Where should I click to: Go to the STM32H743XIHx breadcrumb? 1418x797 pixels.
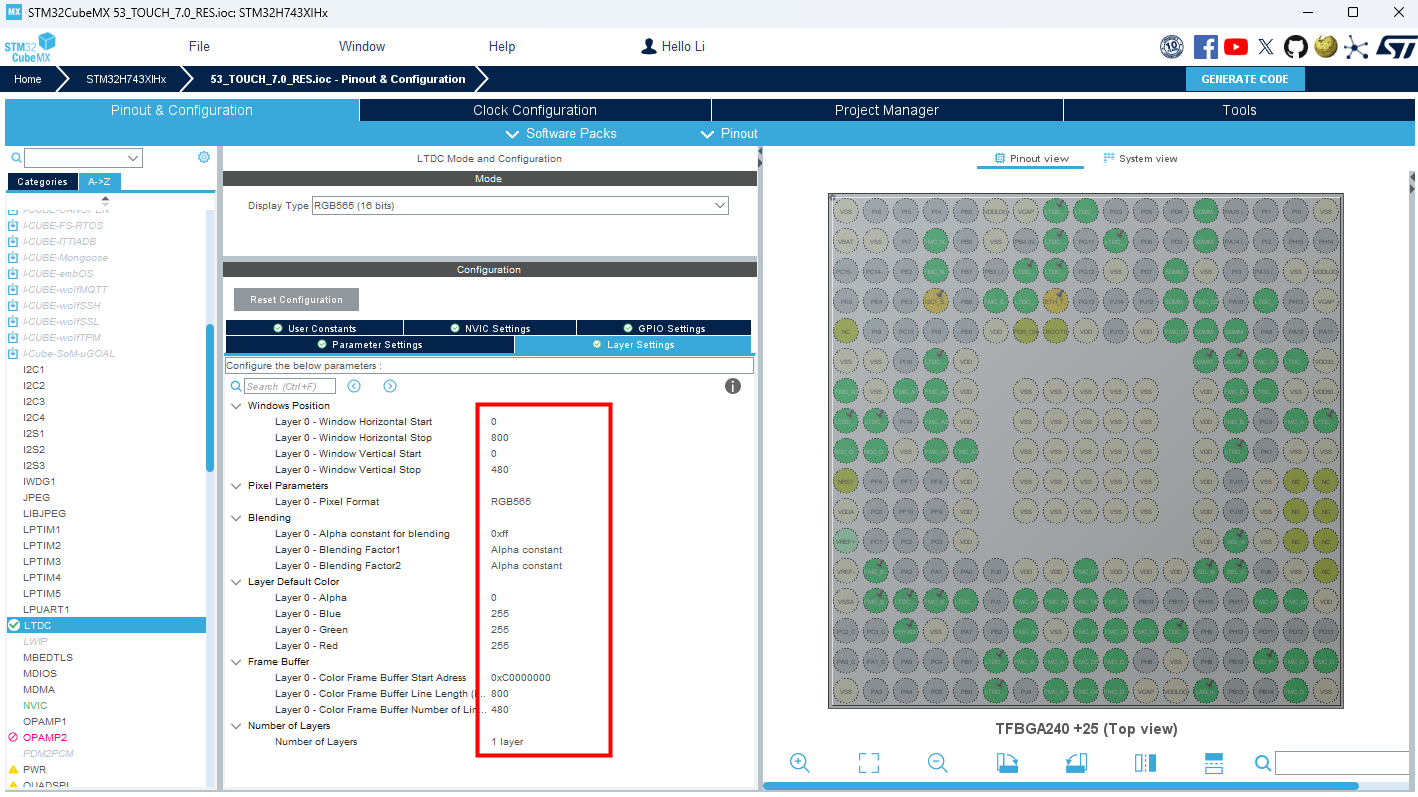click(126, 79)
